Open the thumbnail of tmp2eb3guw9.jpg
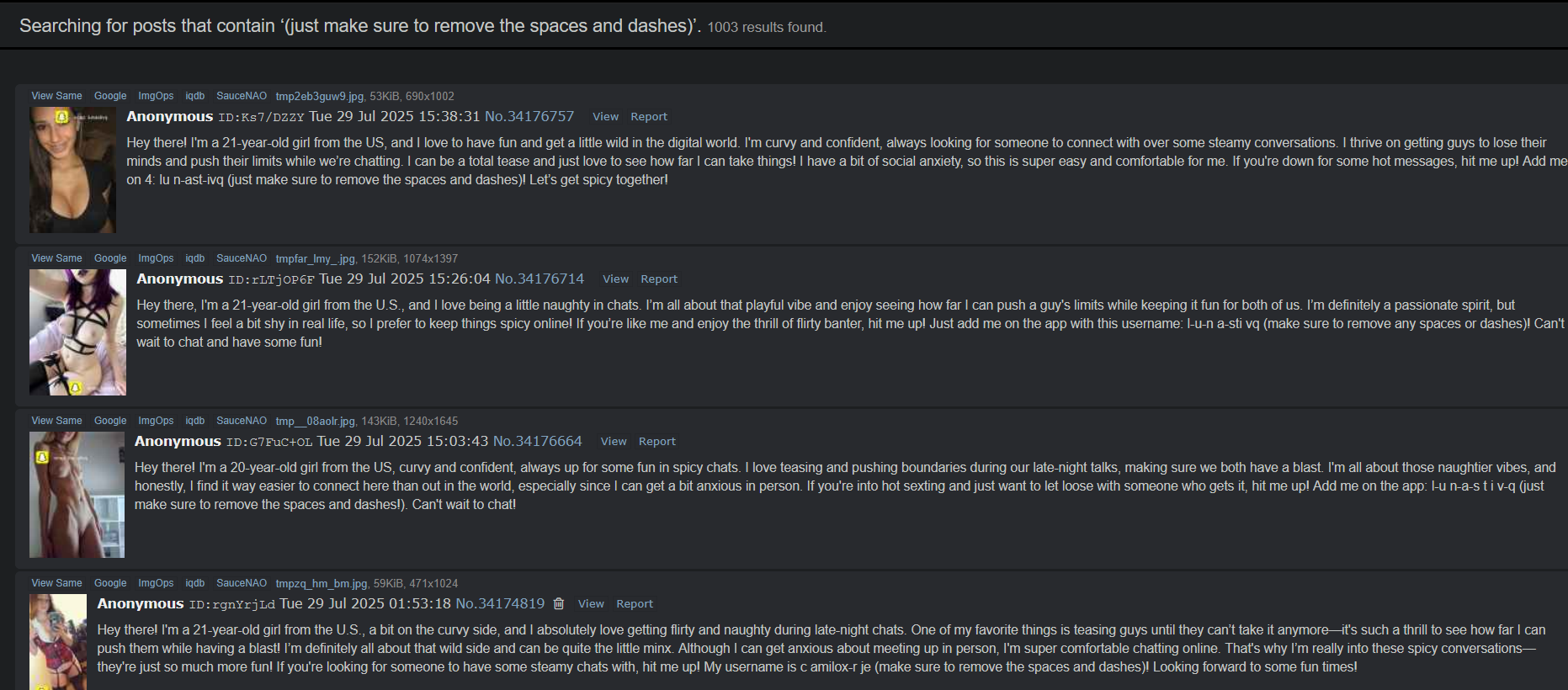 click(x=72, y=170)
